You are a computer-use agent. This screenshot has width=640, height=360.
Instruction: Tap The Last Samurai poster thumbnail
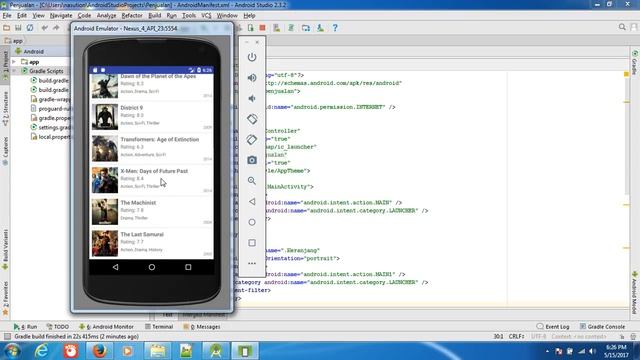105,243
